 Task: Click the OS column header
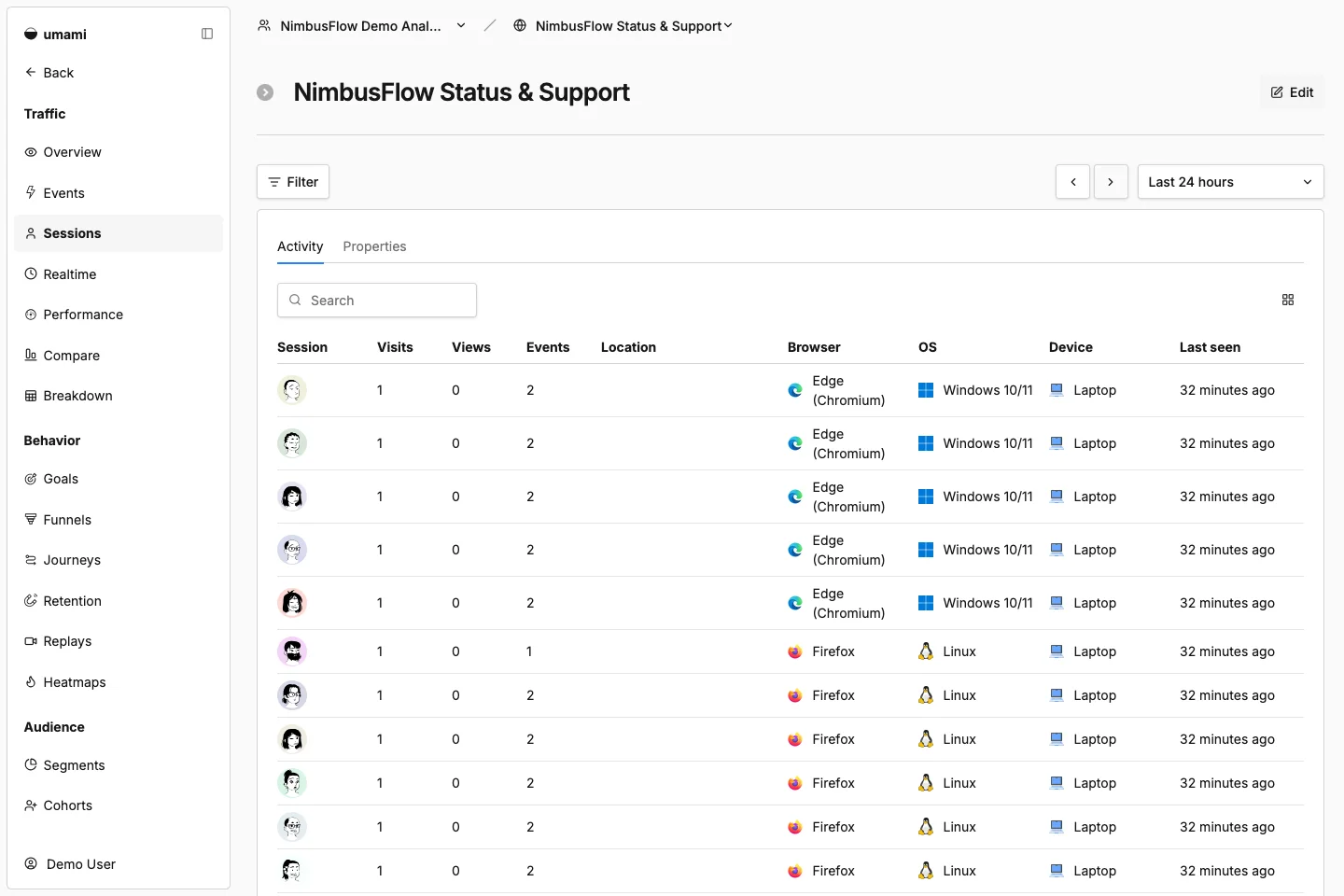pos(928,347)
